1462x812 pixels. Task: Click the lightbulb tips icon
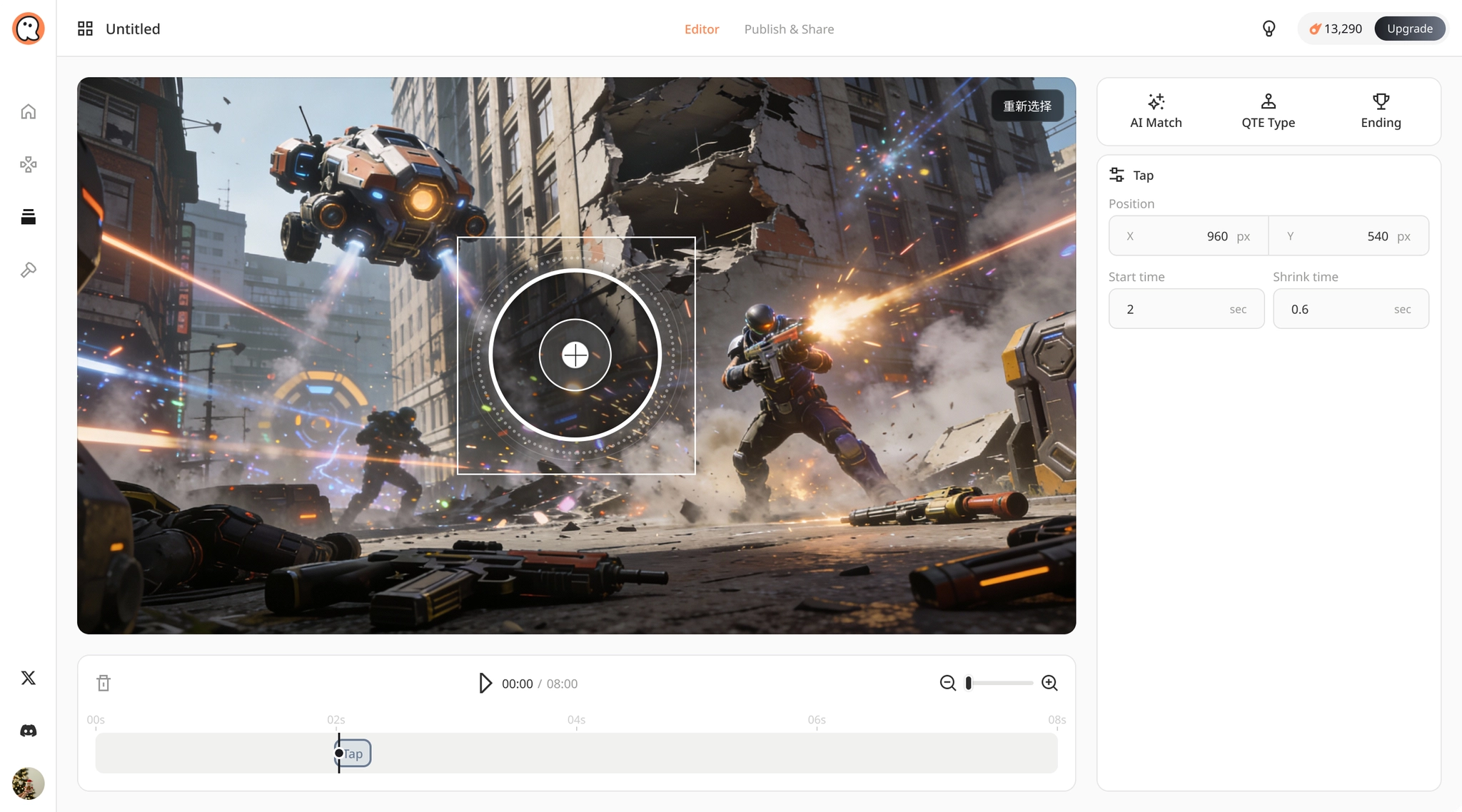(x=1269, y=29)
